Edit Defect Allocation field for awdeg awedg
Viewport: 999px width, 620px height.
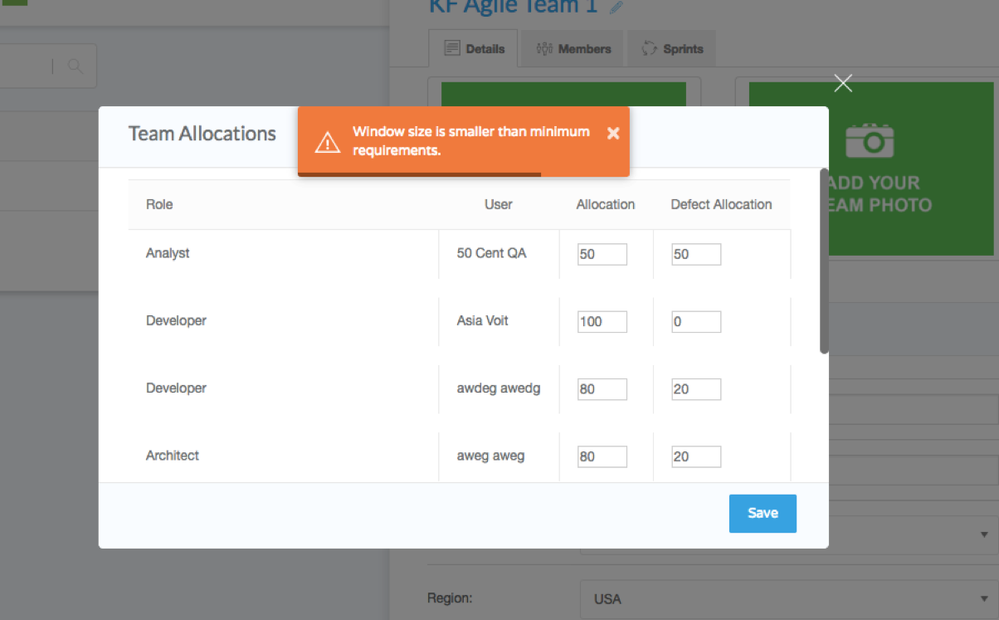coord(696,389)
